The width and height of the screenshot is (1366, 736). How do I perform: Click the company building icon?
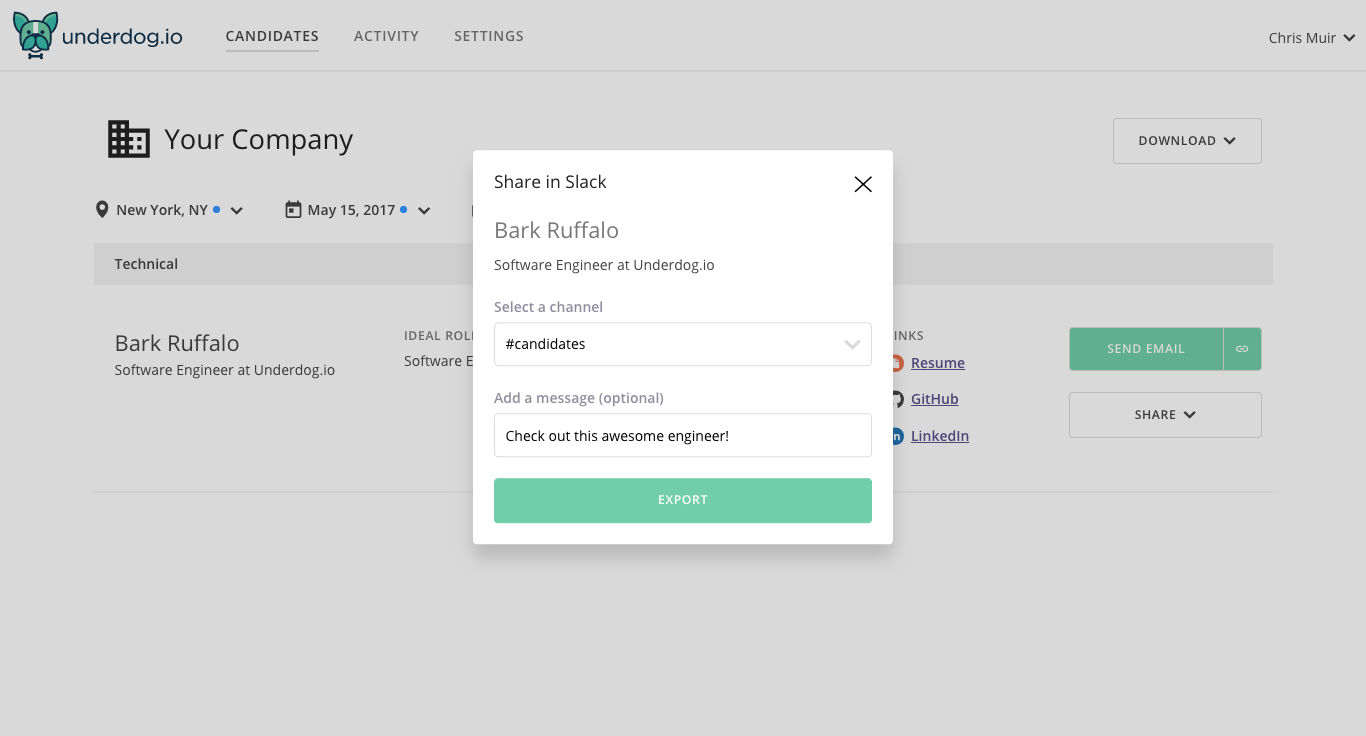(128, 140)
